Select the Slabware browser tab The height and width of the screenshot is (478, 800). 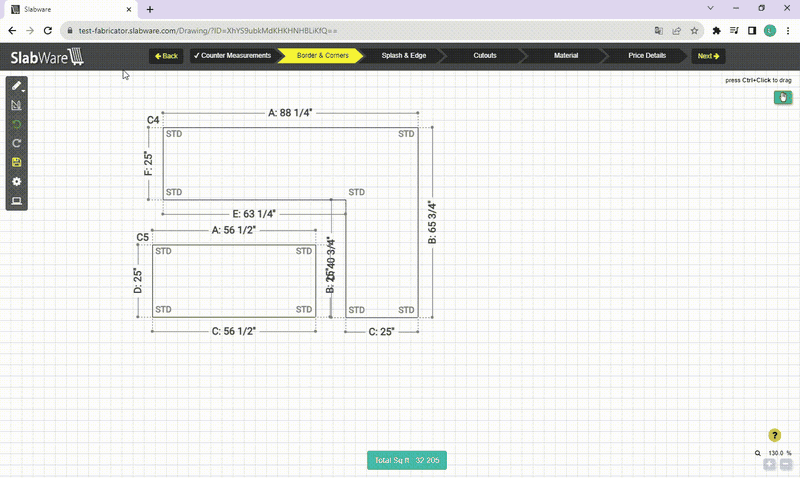click(71, 9)
